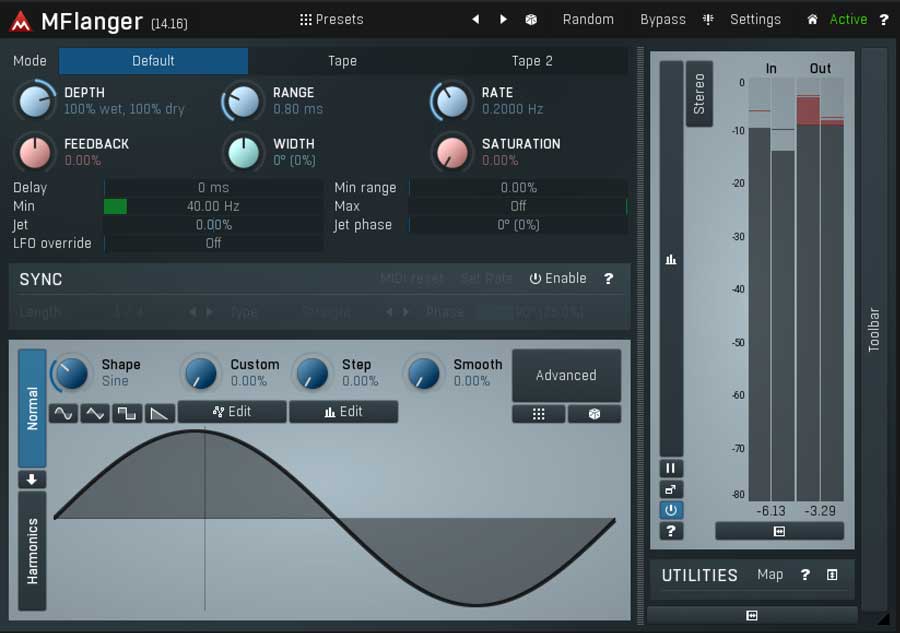
Task: Click the RATE knob
Action: (x=452, y=102)
